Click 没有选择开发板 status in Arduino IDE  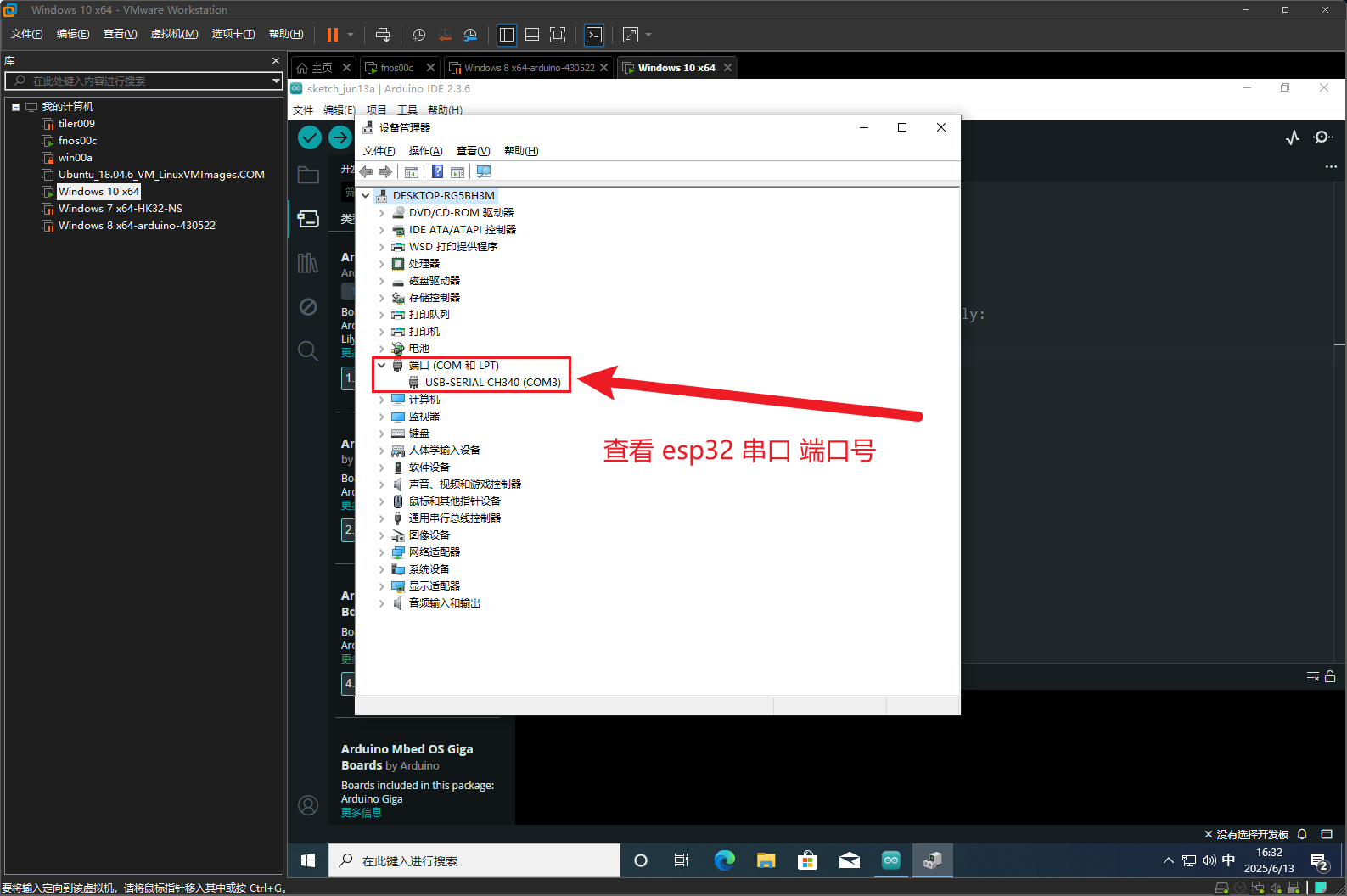(1252, 834)
